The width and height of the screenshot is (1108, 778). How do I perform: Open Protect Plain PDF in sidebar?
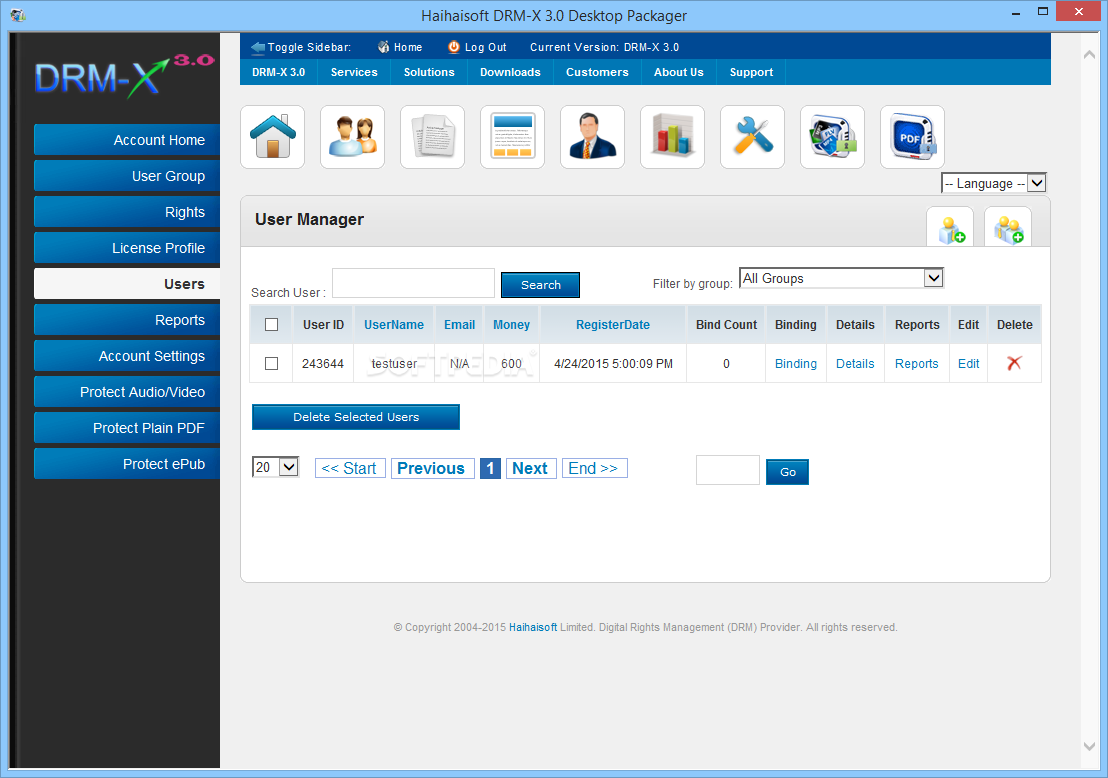(127, 428)
